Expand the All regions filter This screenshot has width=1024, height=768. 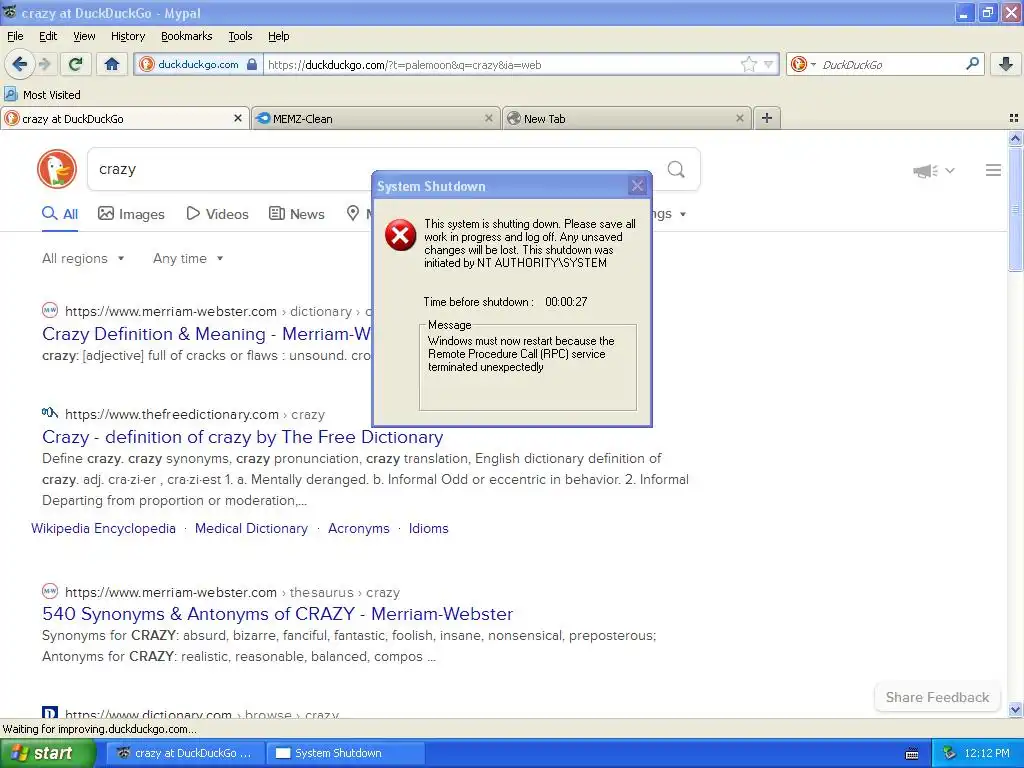click(x=83, y=259)
